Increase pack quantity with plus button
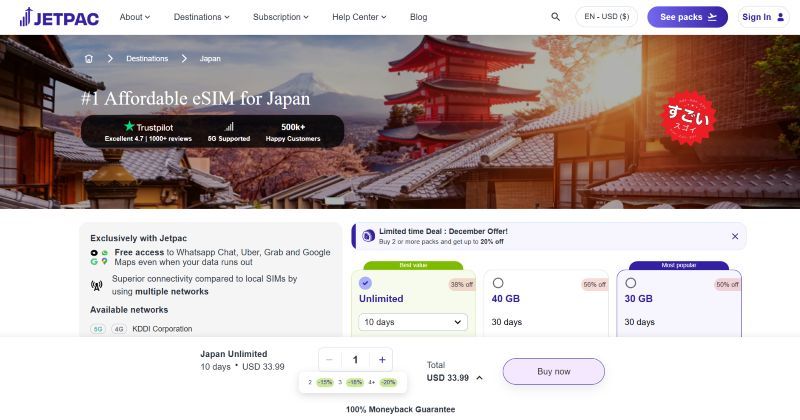This screenshot has width=800, height=420. click(x=382, y=360)
